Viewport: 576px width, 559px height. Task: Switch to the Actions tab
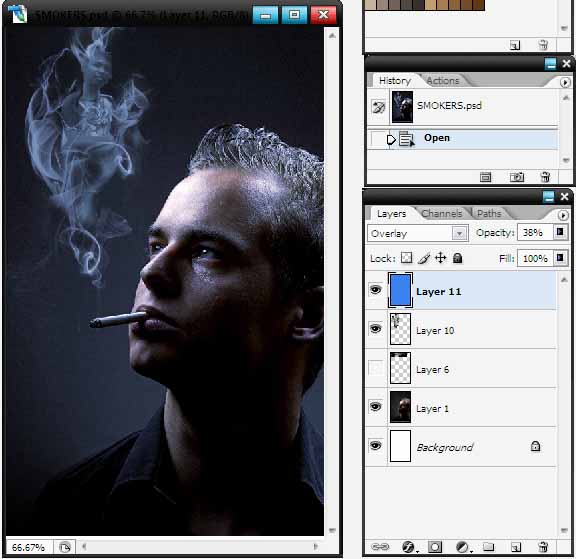[443, 80]
